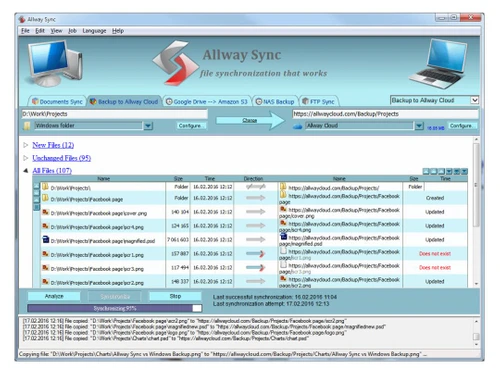Click the local magnified.psd Photoshop file icon
This screenshot has width=500, height=375.
[46, 239]
